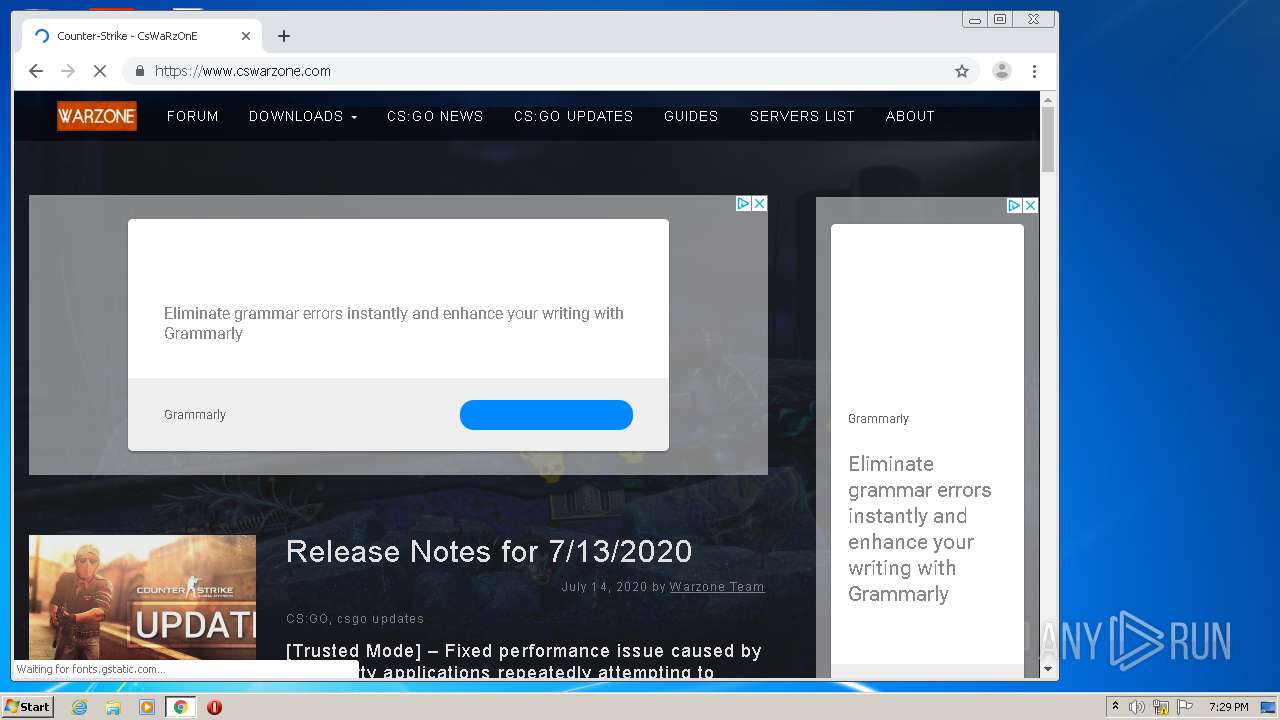The image size is (1280, 720).
Task: Open SERVERS LIST page
Action: (x=802, y=116)
